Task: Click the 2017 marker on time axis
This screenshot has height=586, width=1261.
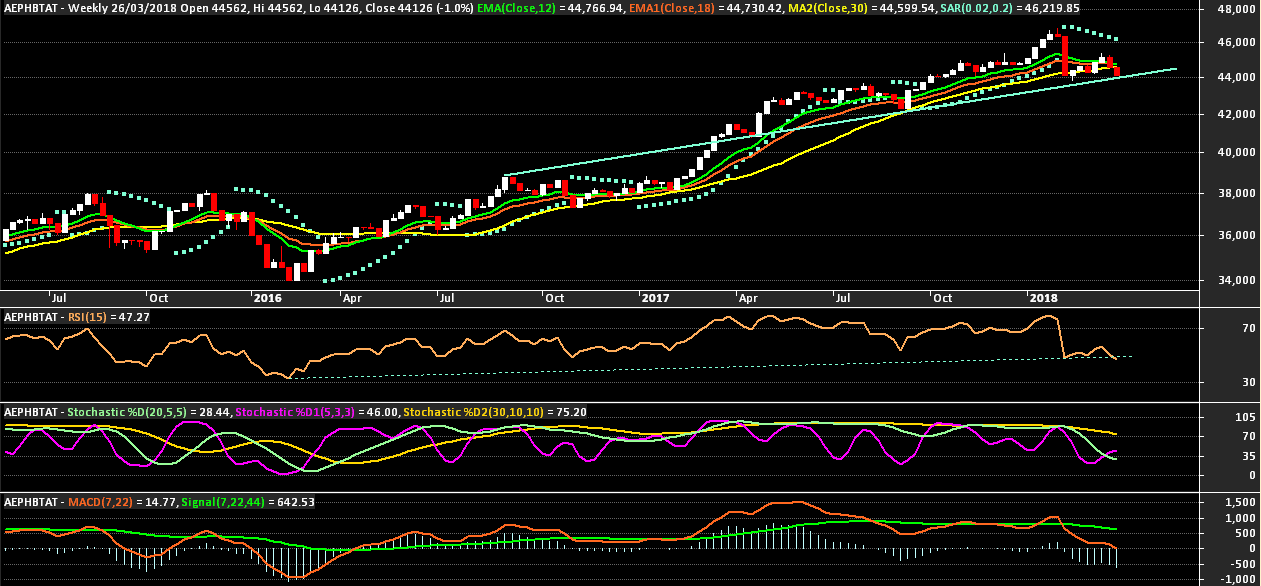Action: pos(655,298)
